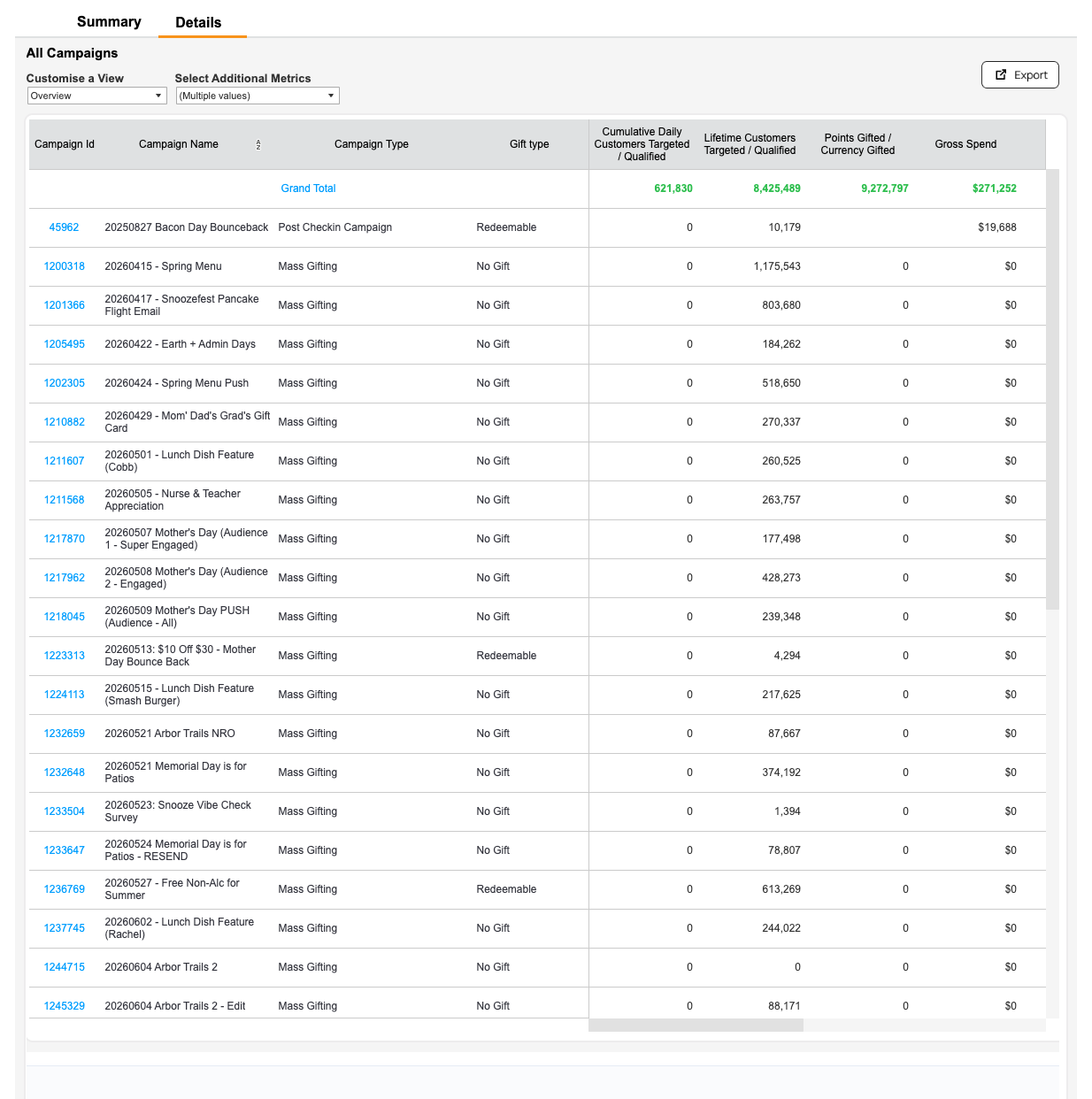The height and width of the screenshot is (1099, 1092).
Task: Switch to the Summary tab
Action: [x=109, y=21]
